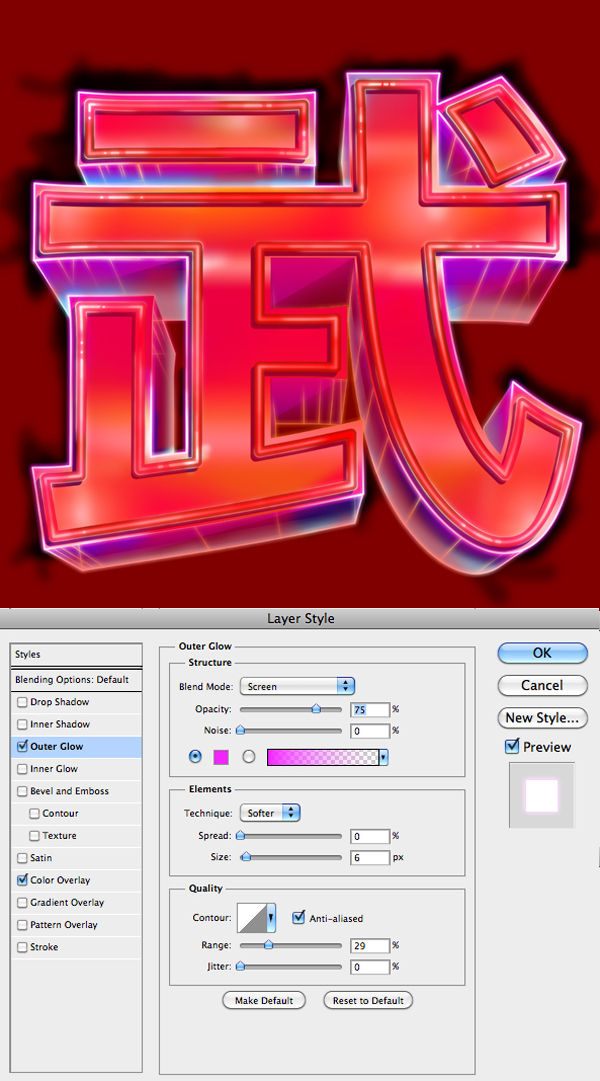Click the Make Default button

click(263, 1000)
